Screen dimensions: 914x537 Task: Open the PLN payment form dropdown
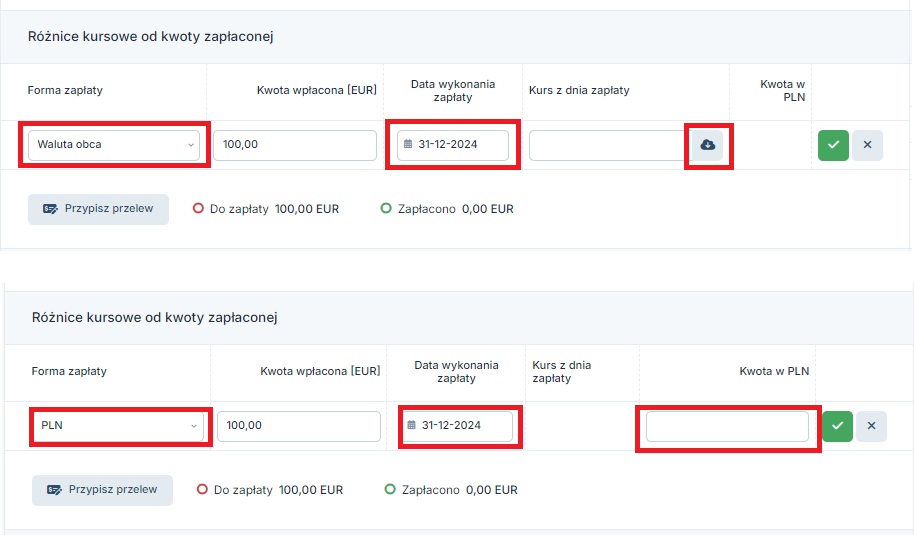click(x=118, y=426)
